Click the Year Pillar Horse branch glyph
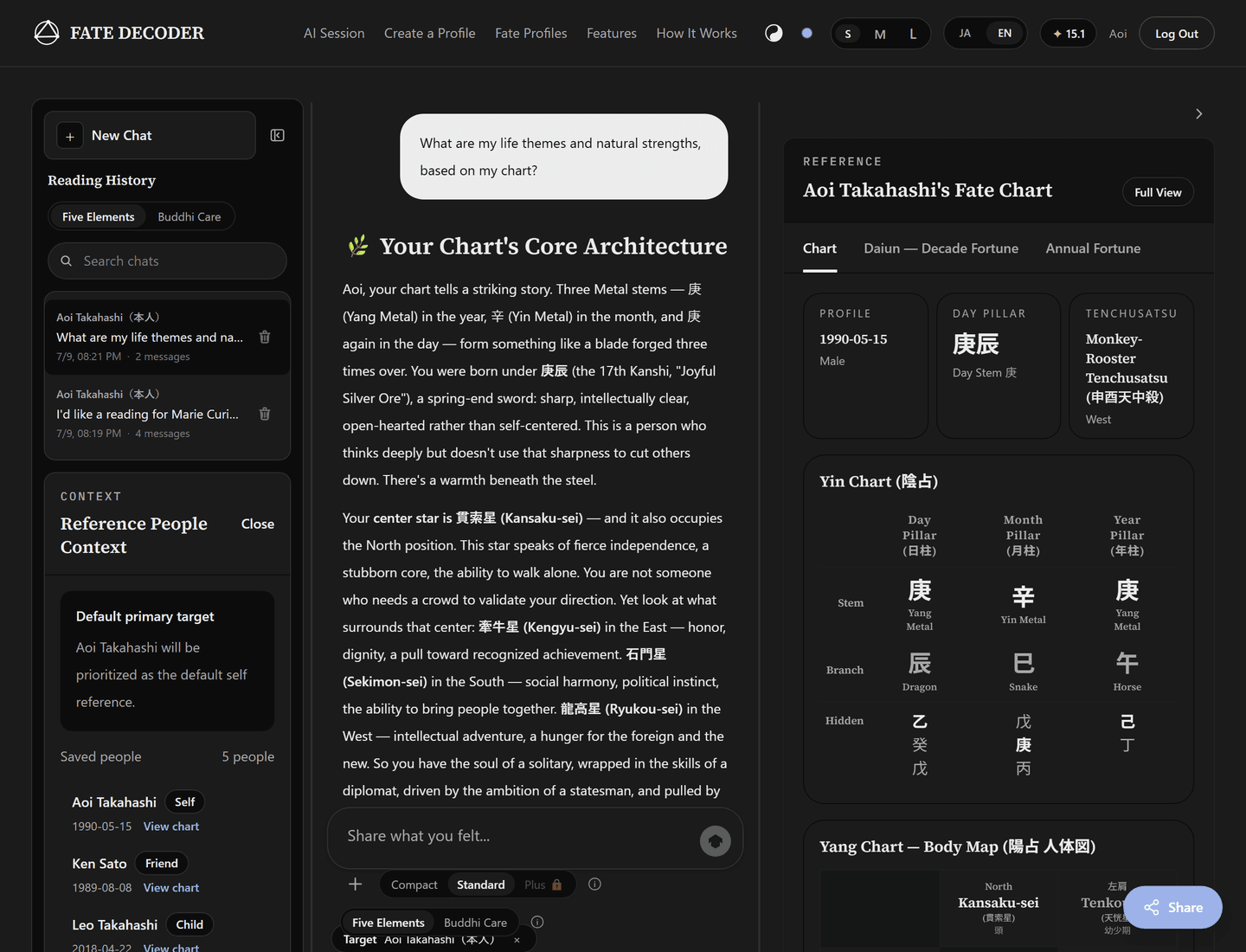 1127,664
